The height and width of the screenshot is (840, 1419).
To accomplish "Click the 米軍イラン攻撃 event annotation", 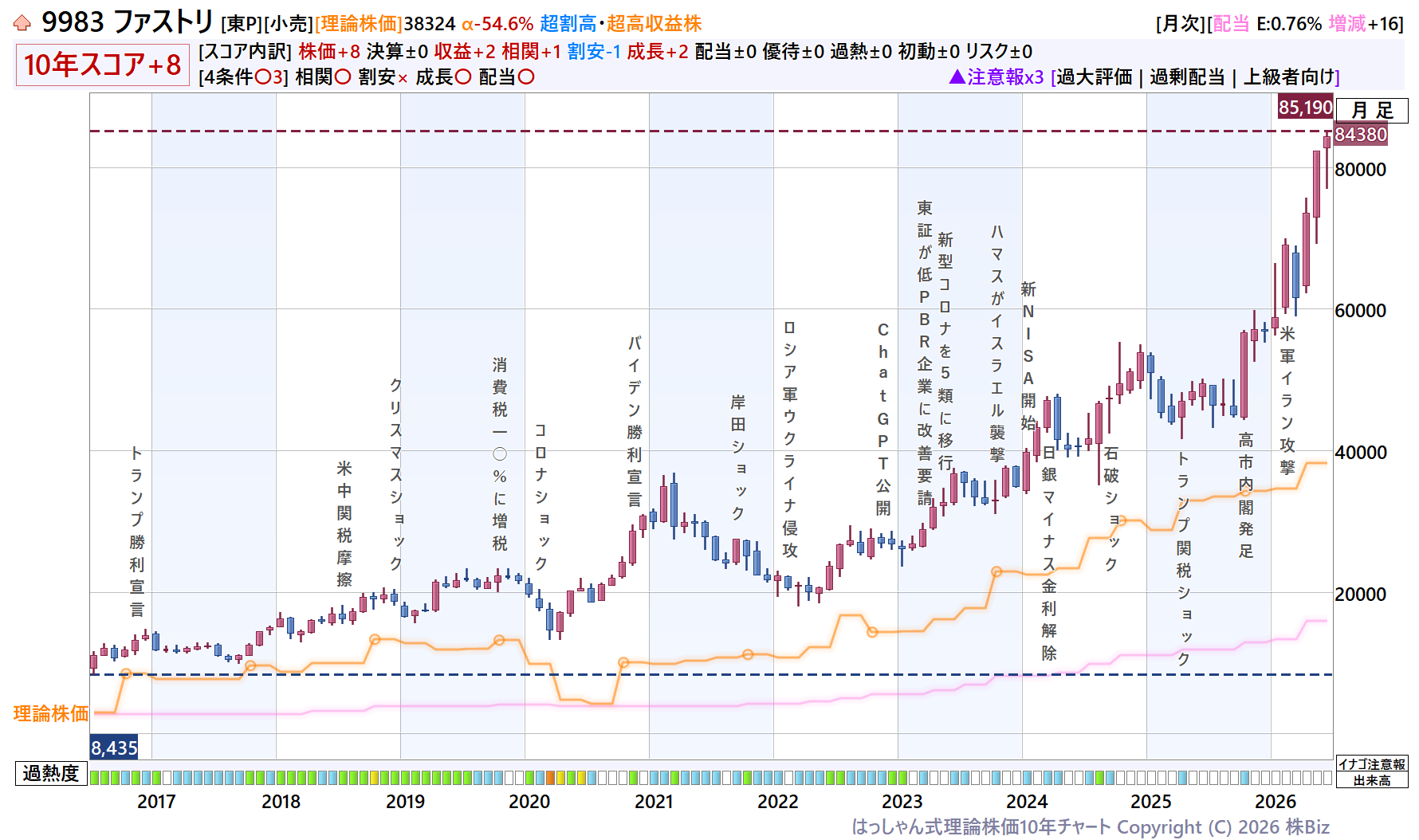I will click(1287, 400).
